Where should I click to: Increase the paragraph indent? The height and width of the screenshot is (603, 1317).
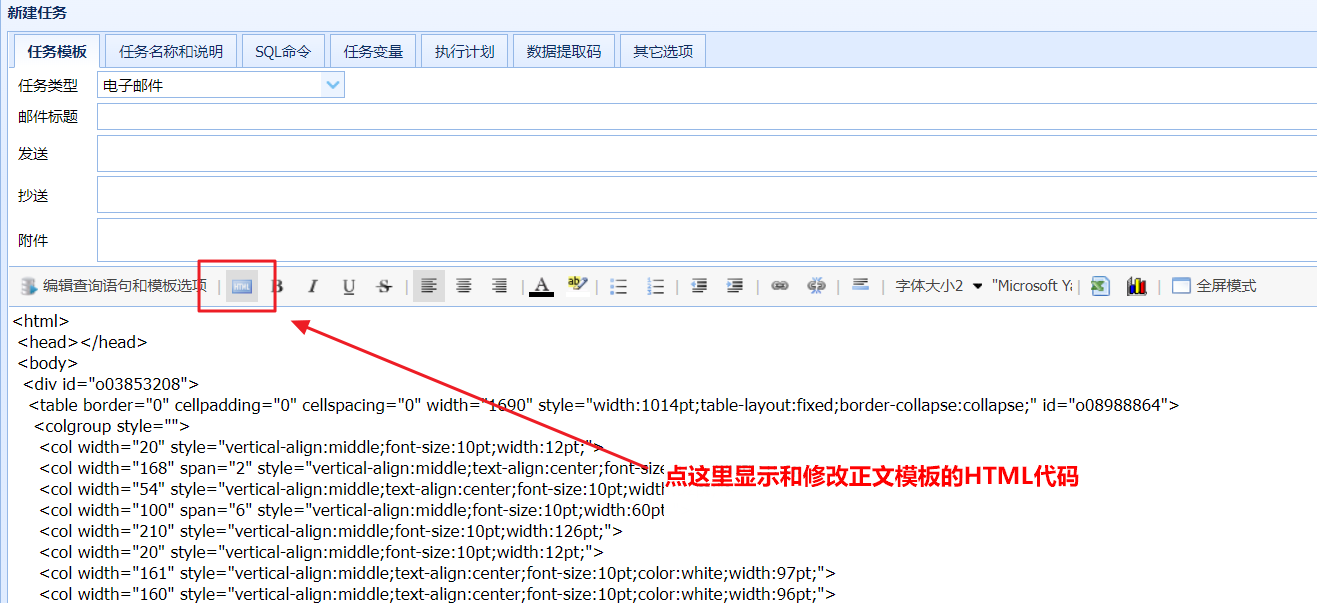click(x=735, y=286)
